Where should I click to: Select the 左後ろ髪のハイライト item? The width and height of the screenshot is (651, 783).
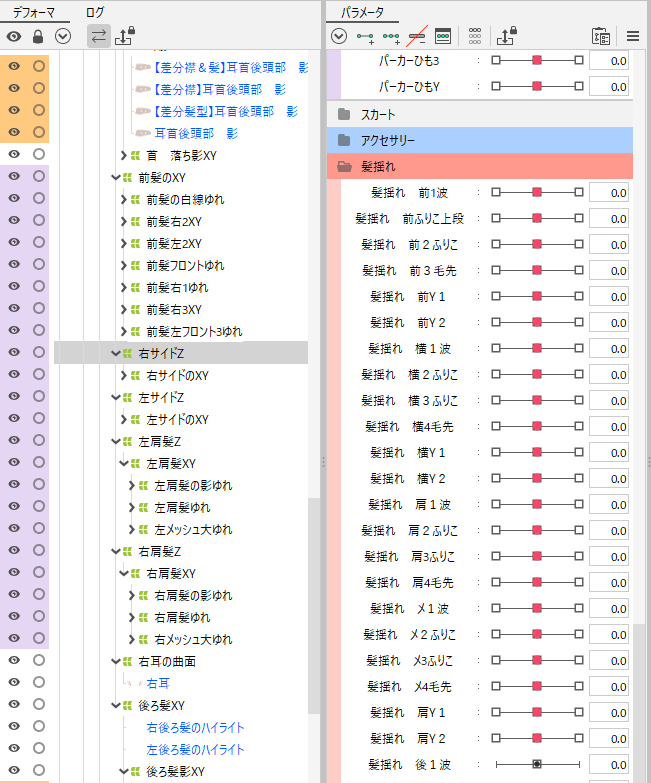(x=195, y=750)
